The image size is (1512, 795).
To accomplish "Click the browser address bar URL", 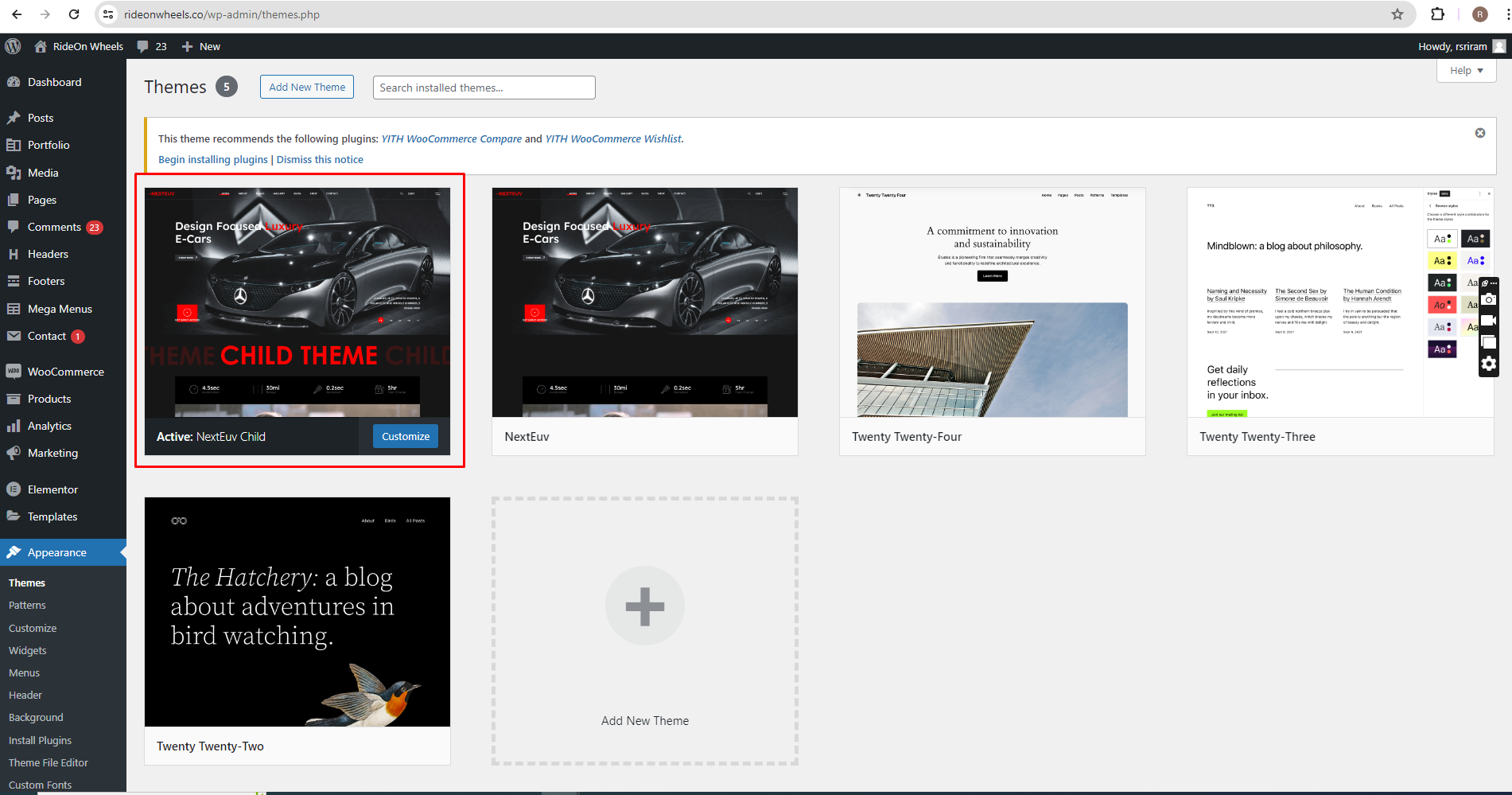I will 222,14.
